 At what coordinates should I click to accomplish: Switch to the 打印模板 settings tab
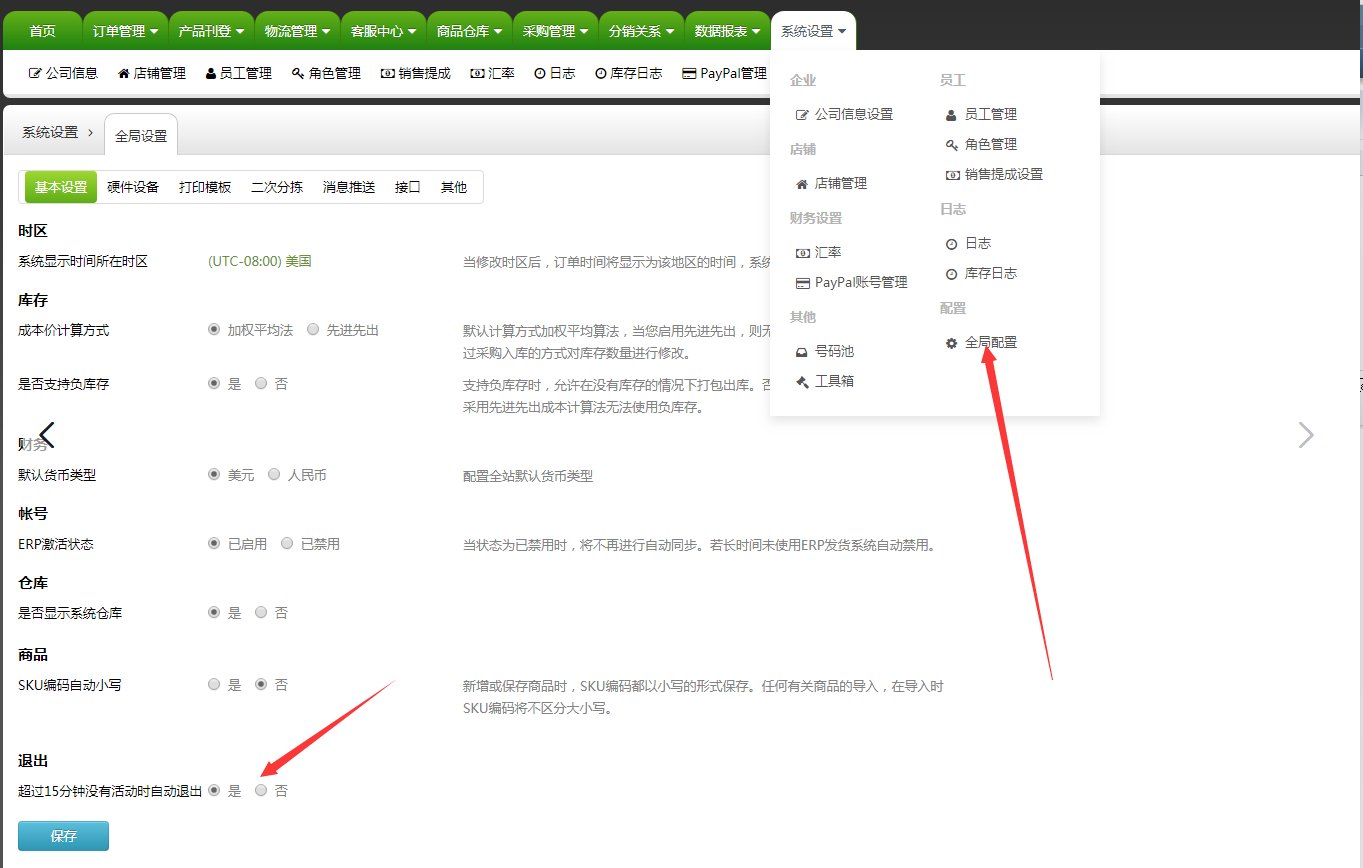click(x=205, y=187)
